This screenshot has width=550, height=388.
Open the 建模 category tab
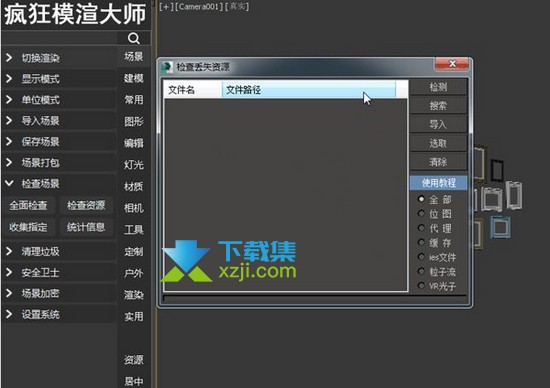[x=134, y=78]
